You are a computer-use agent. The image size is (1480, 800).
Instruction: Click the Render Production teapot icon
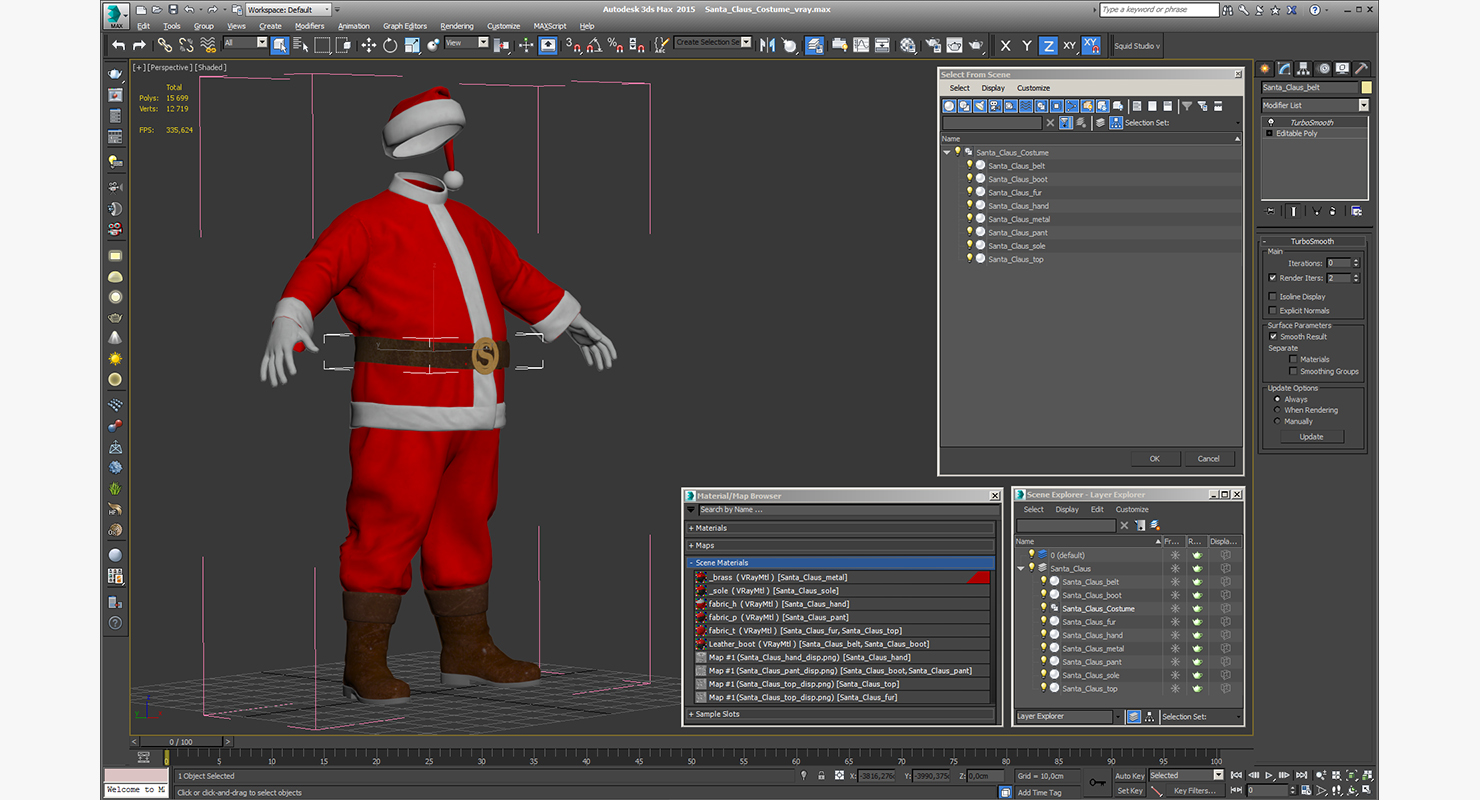[977, 45]
